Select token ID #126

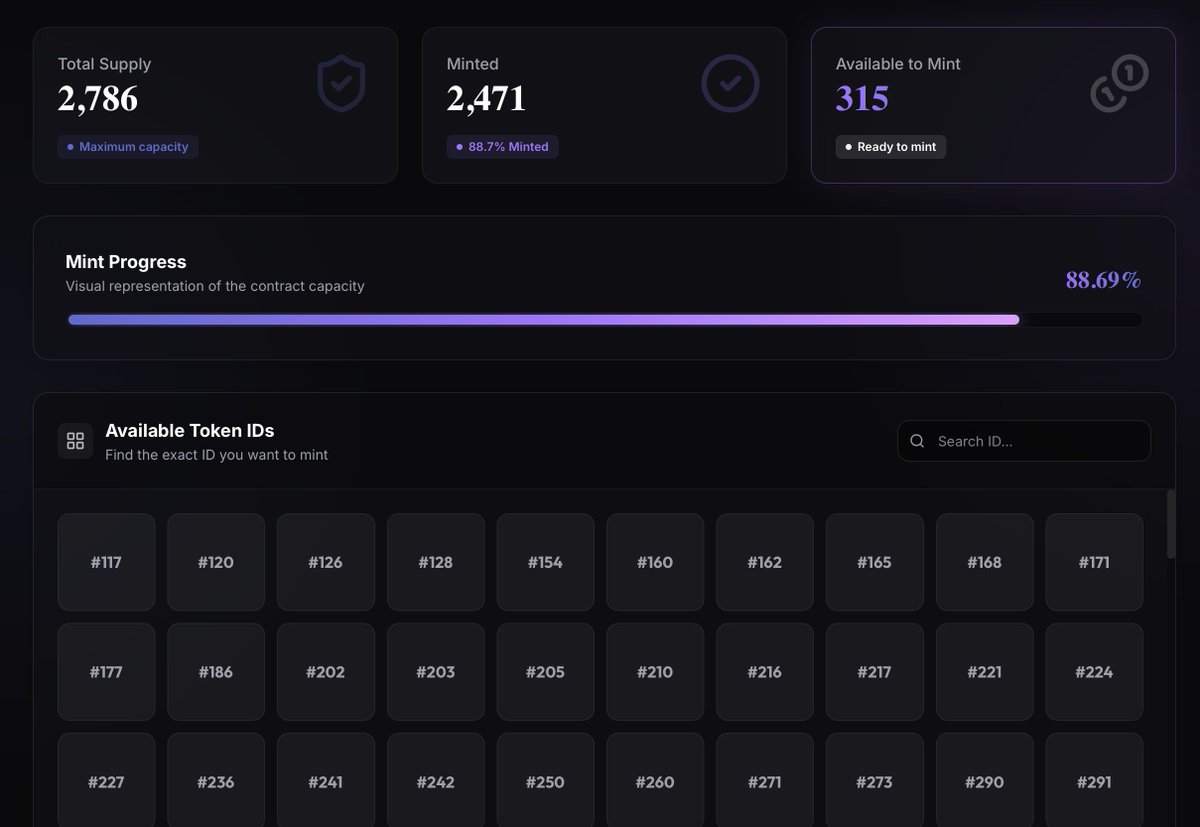click(326, 562)
